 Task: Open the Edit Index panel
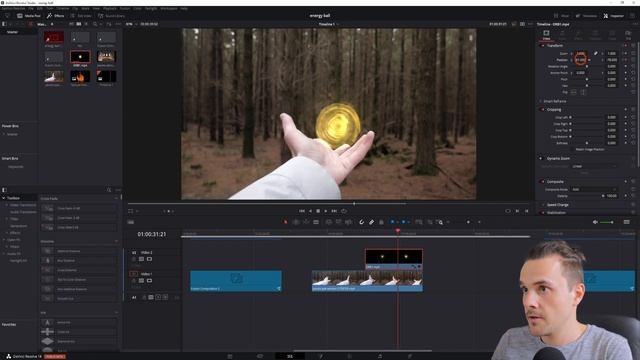[81, 16]
